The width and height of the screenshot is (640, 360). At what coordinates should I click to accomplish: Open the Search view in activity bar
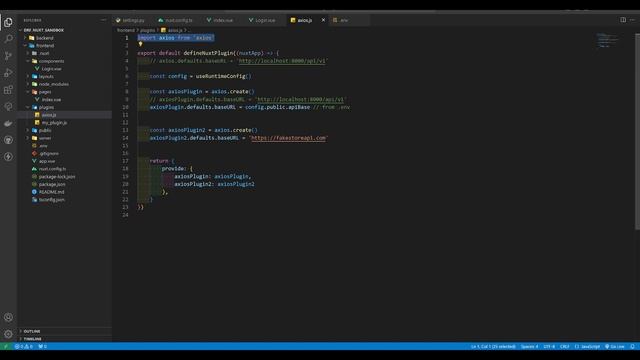(x=8, y=39)
